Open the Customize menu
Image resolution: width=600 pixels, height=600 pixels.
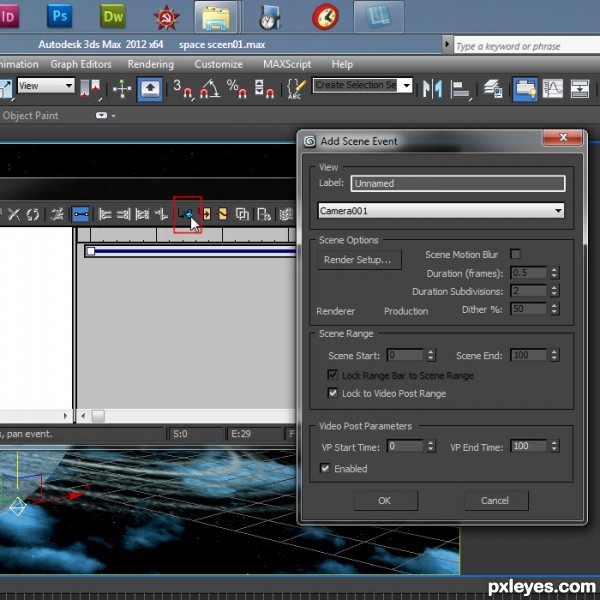coord(218,64)
